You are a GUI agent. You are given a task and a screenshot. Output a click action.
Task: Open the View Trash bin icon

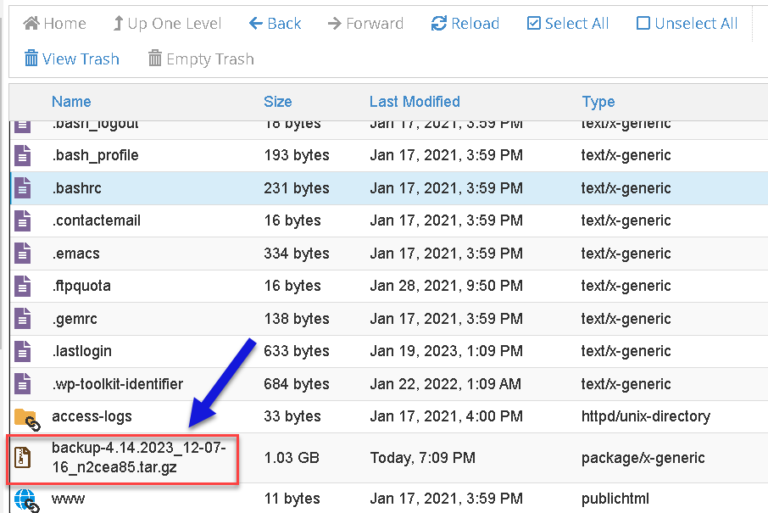[x=31, y=58]
